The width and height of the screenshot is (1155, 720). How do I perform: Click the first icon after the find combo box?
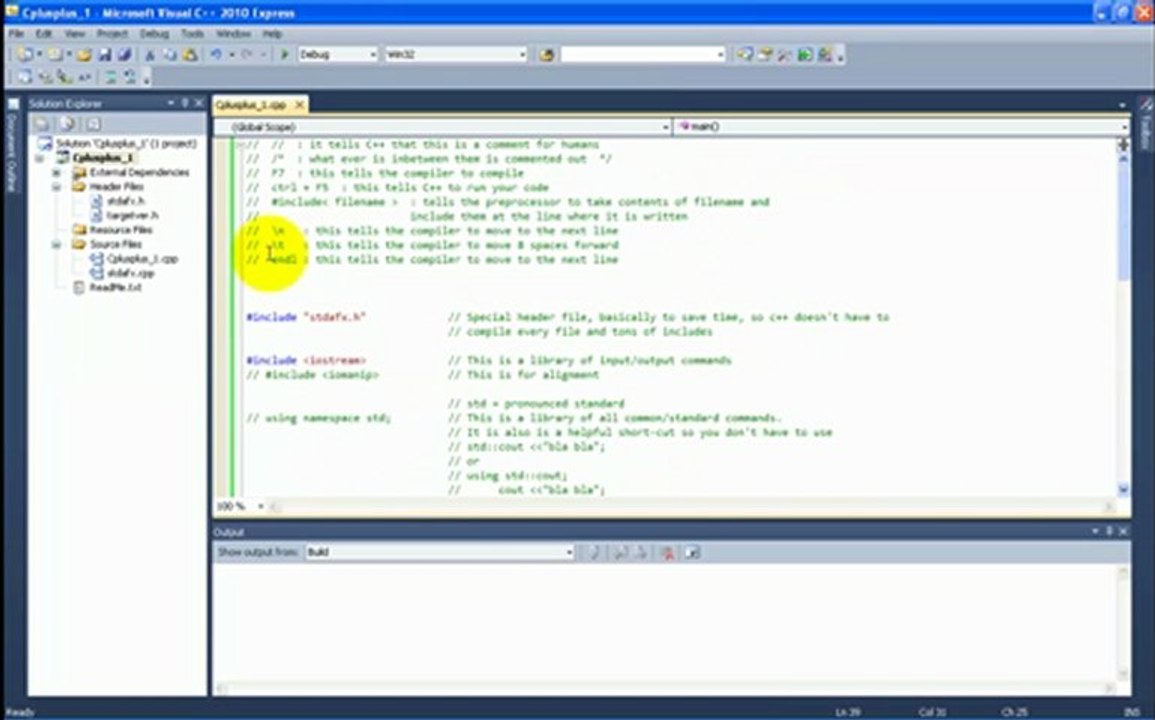(745, 55)
